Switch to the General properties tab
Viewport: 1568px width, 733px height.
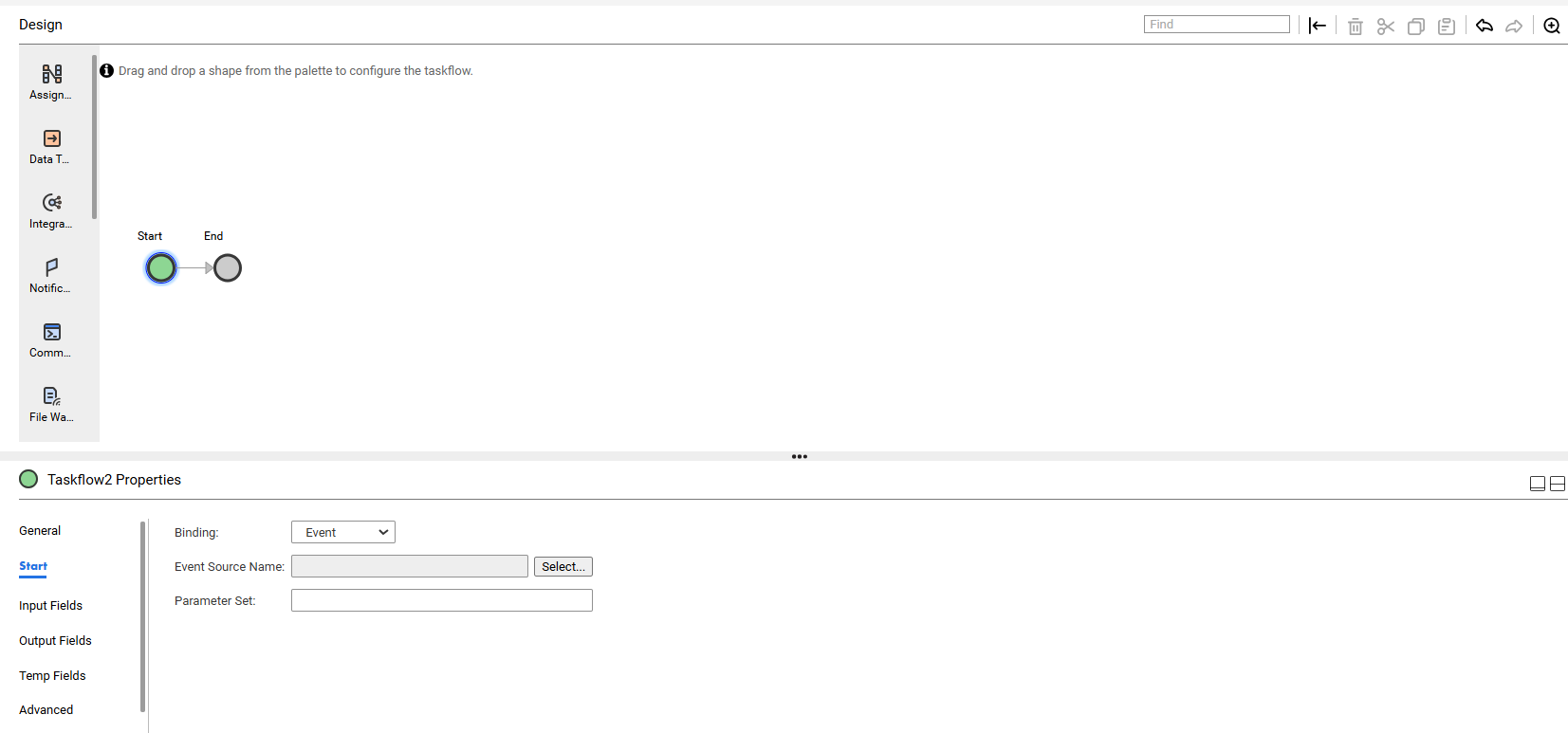tap(40, 531)
